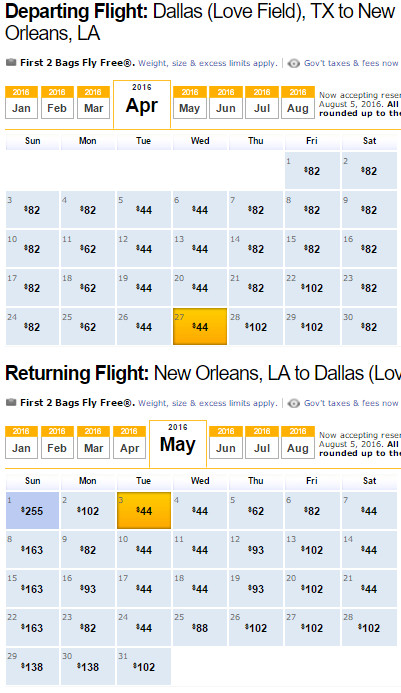Screen dimensions: 401x693
Task: Select Apr tab in returning flight calendar
Action: pyautogui.click(x=129, y=442)
